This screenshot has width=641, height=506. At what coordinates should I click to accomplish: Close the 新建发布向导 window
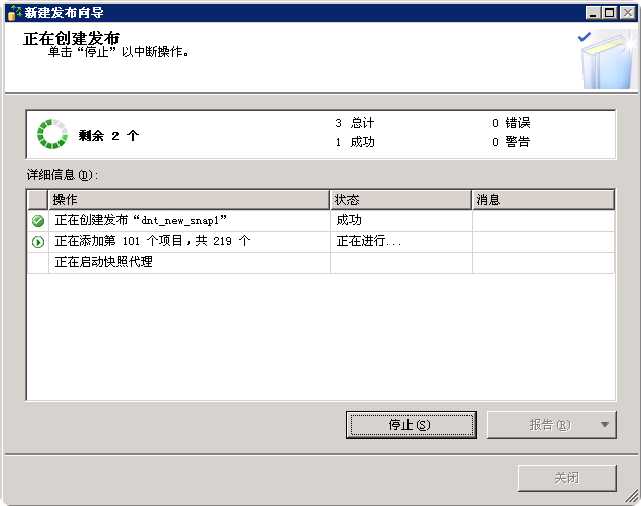628,13
